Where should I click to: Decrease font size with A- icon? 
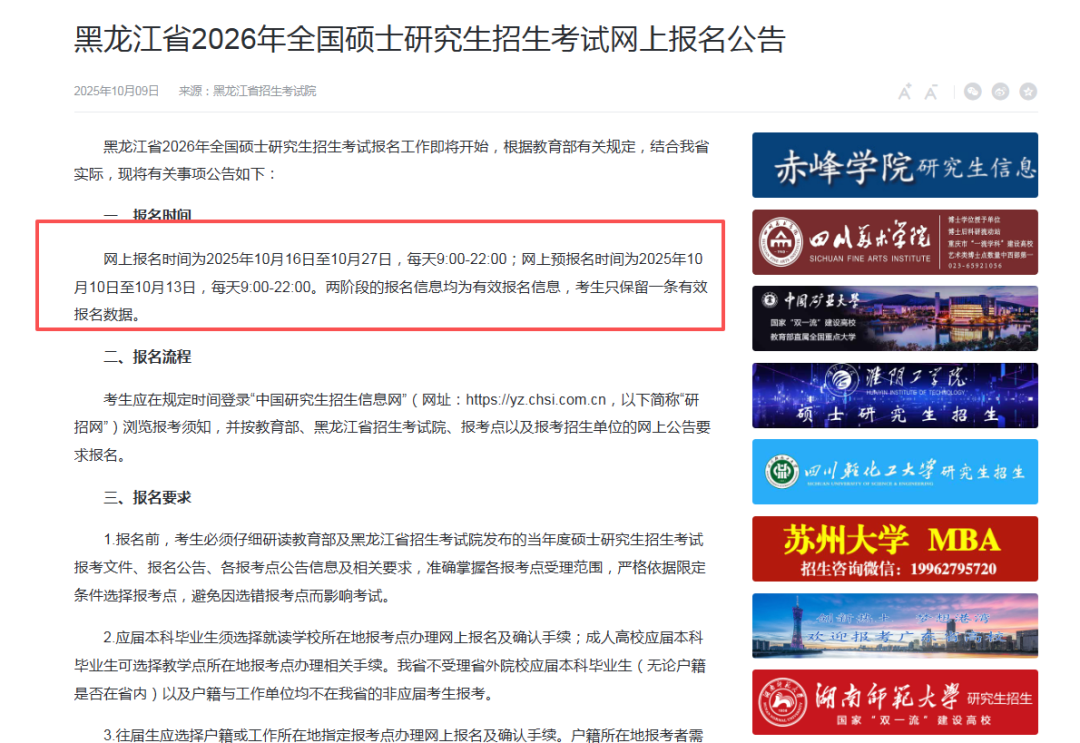931,92
